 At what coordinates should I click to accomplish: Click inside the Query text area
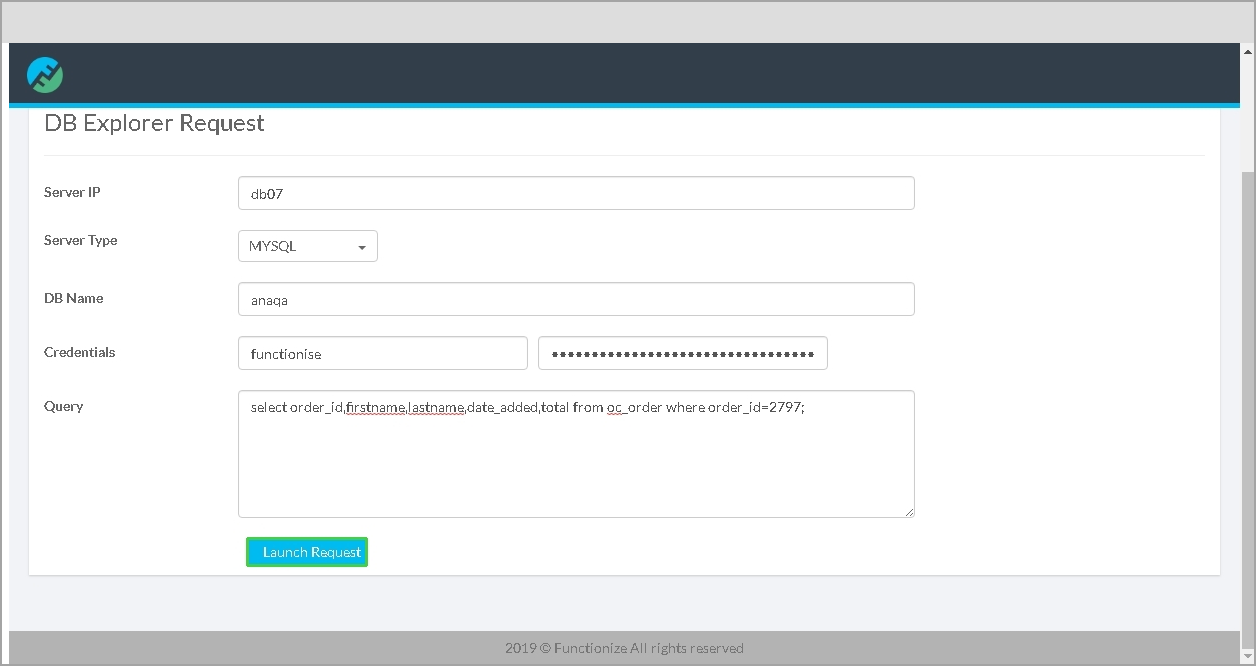[576, 454]
